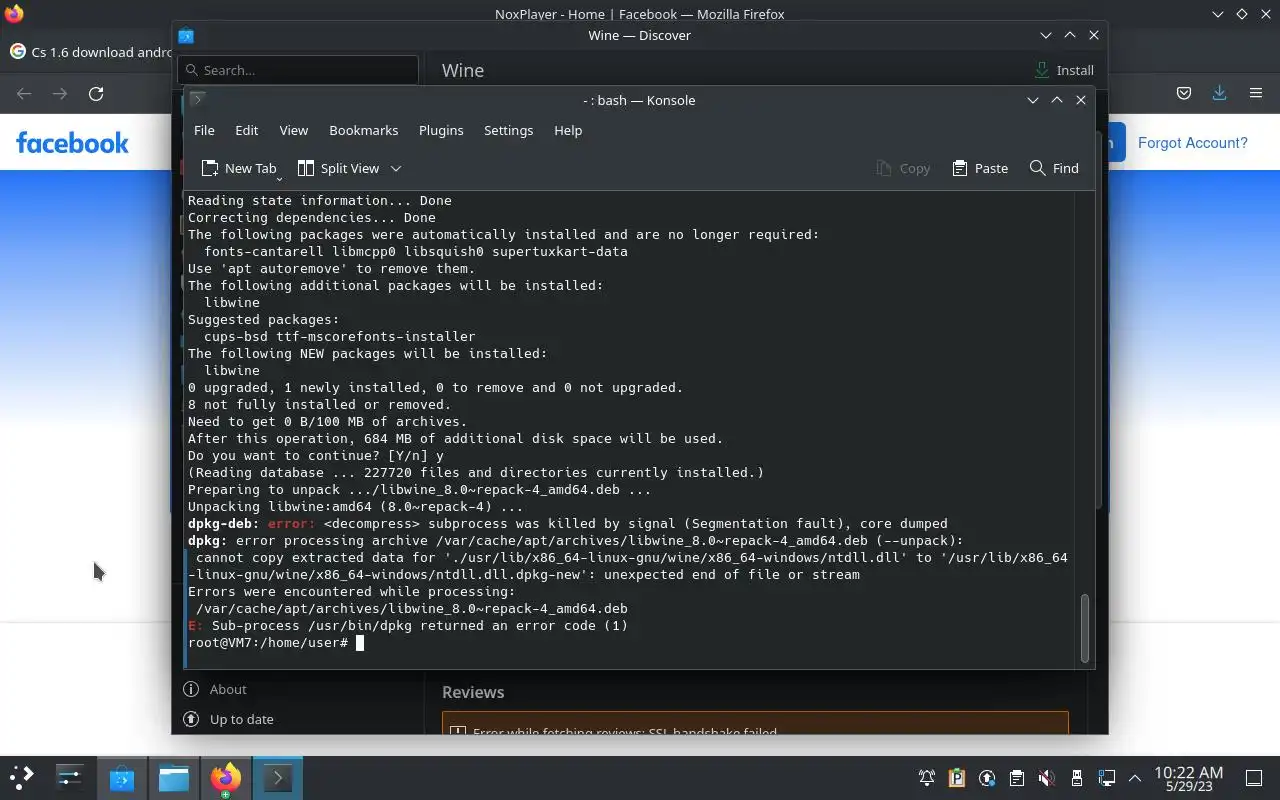
Task: Click the Cs 1.6 download Firefox tab
Action: pyautogui.click(x=88, y=52)
